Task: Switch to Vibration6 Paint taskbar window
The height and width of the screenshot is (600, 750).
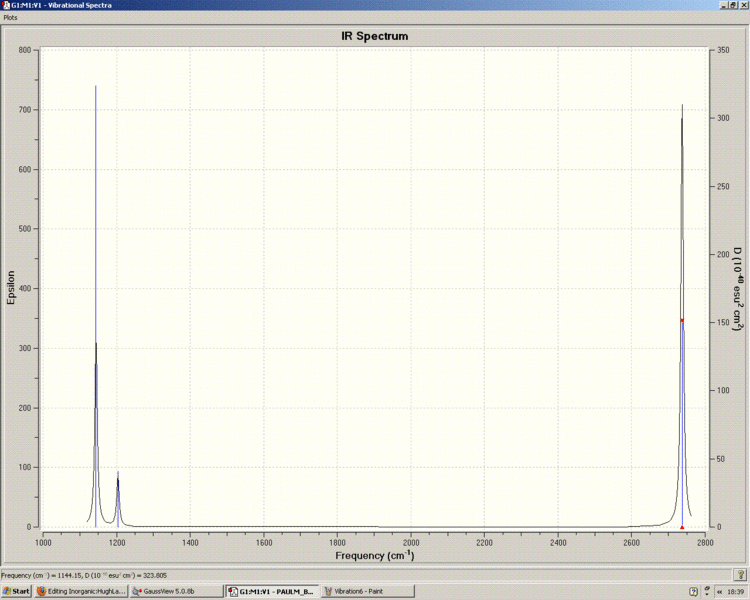Action: point(368,591)
